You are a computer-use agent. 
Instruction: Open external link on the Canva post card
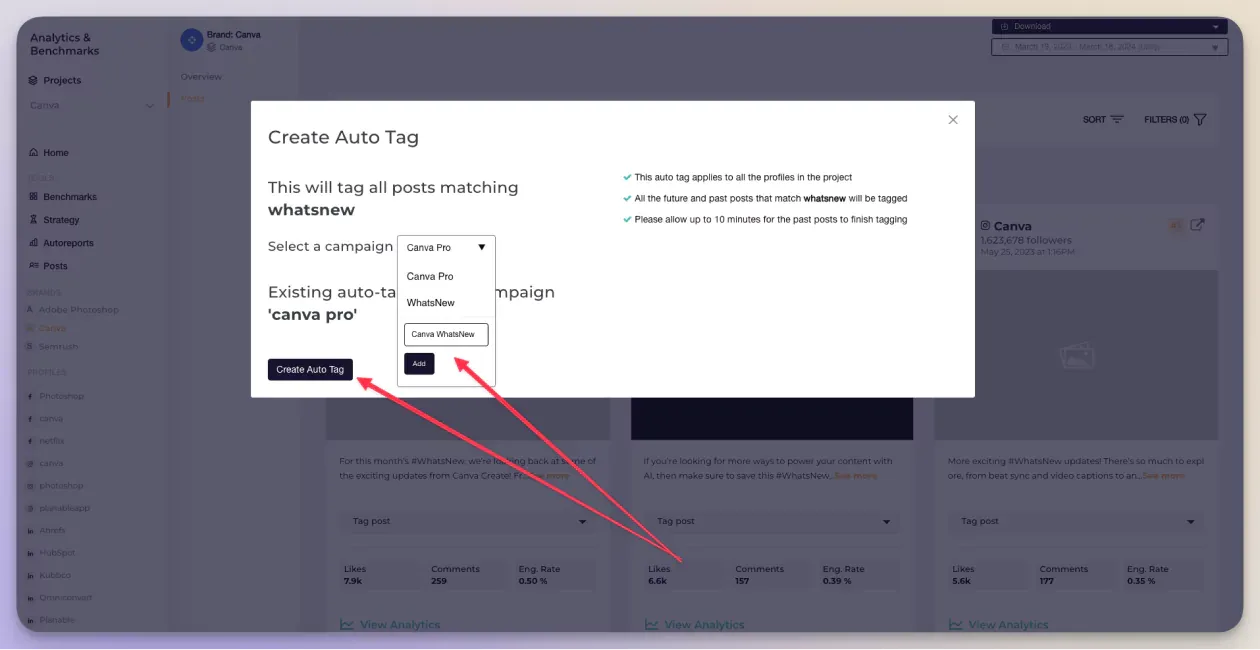(x=1197, y=225)
